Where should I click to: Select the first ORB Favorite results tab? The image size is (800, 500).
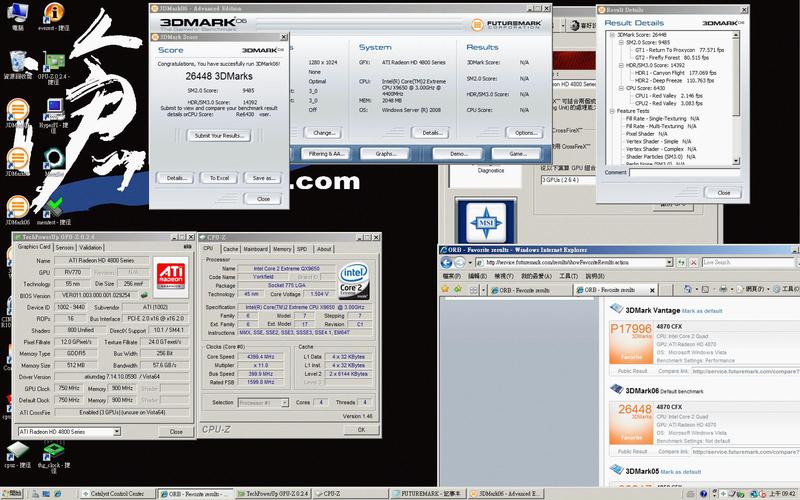[x=529, y=290]
